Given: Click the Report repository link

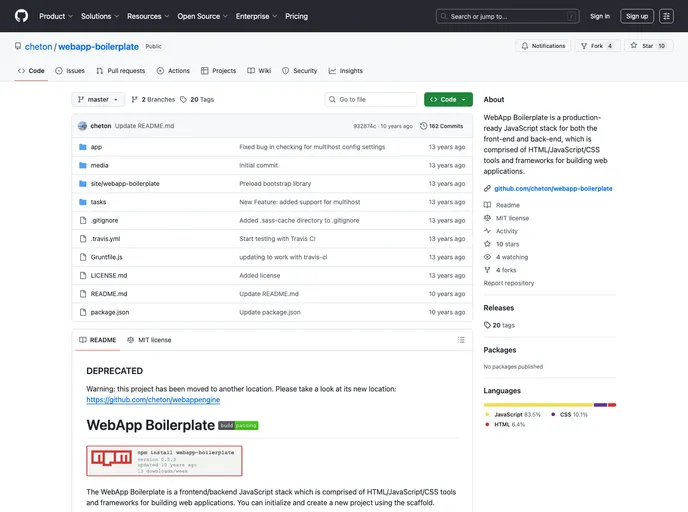Looking at the screenshot, I should (x=509, y=283).
